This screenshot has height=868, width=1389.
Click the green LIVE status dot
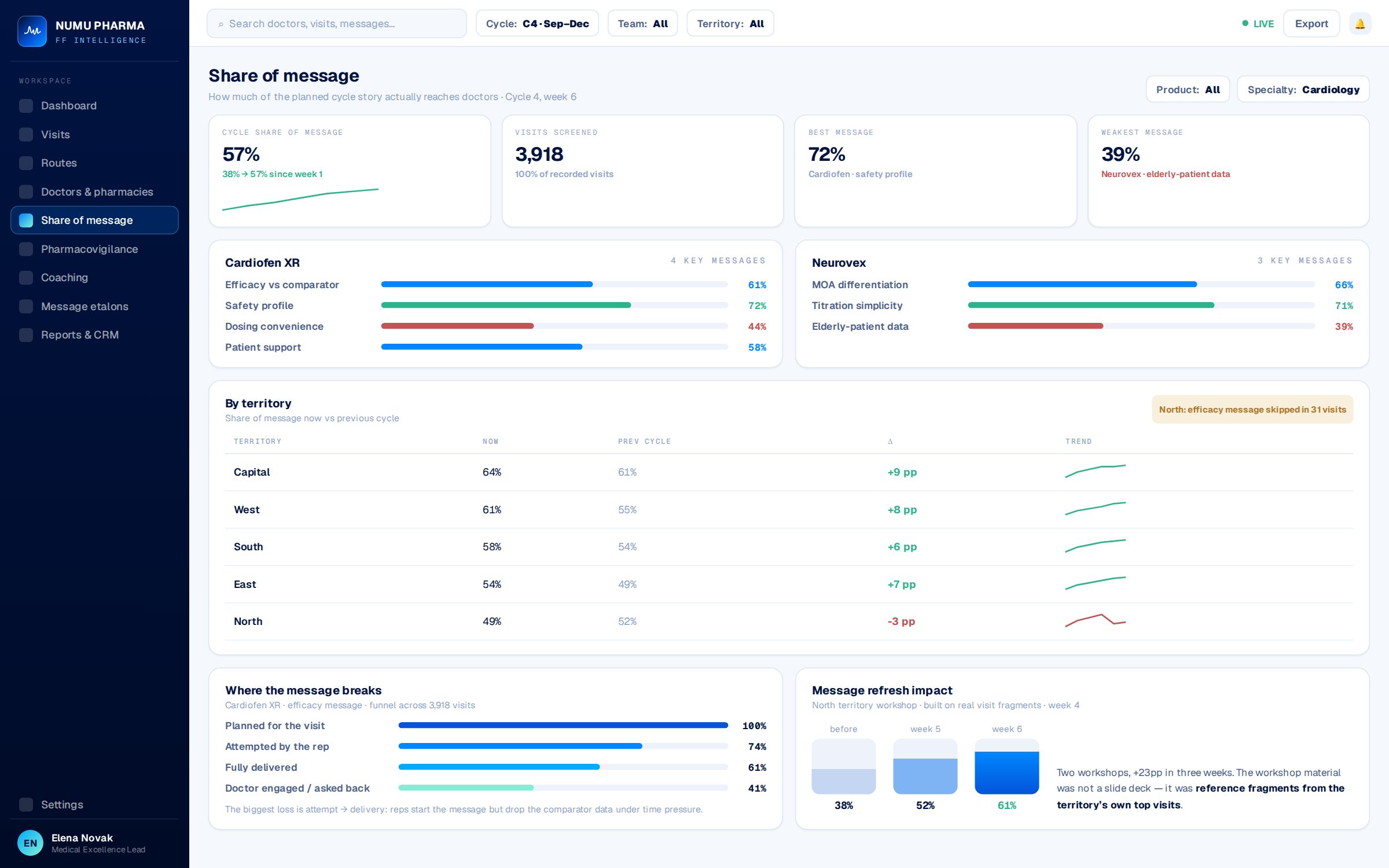click(x=1245, y=24)
